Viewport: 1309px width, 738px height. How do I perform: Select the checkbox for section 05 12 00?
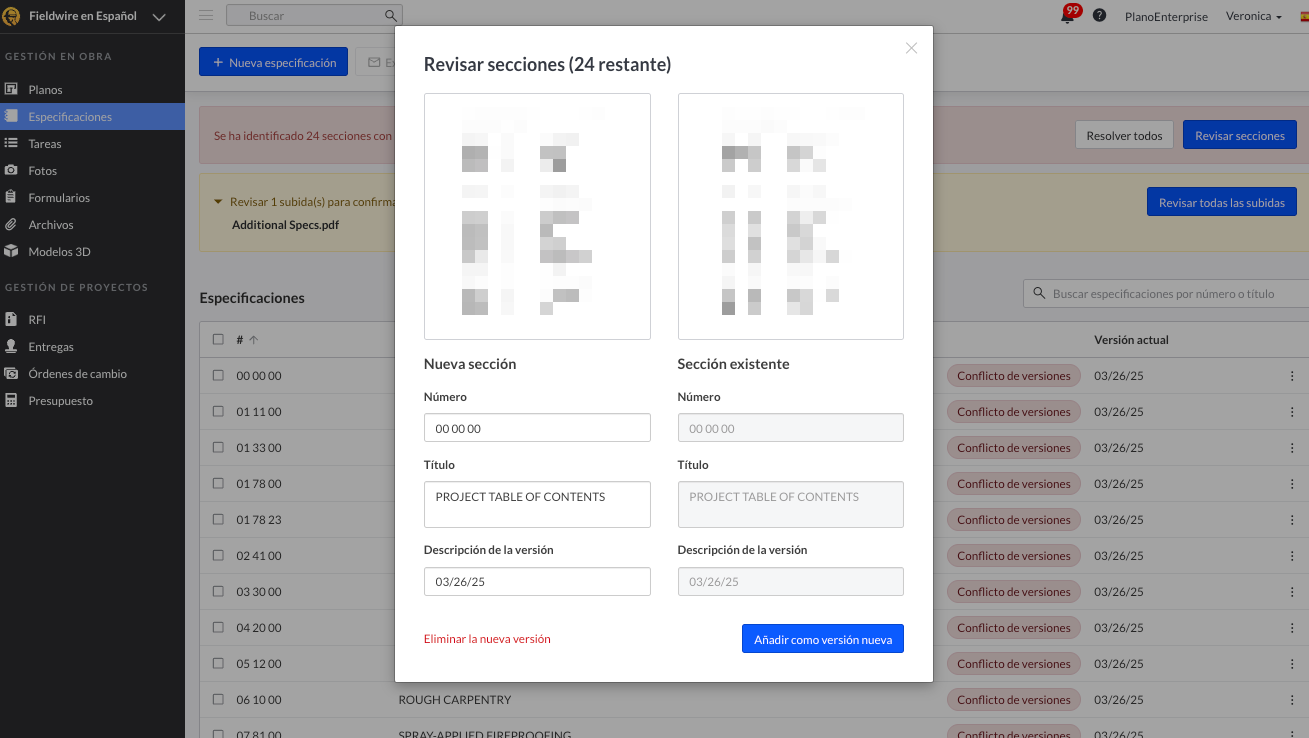pyautogui.click(x=218, y=664)
